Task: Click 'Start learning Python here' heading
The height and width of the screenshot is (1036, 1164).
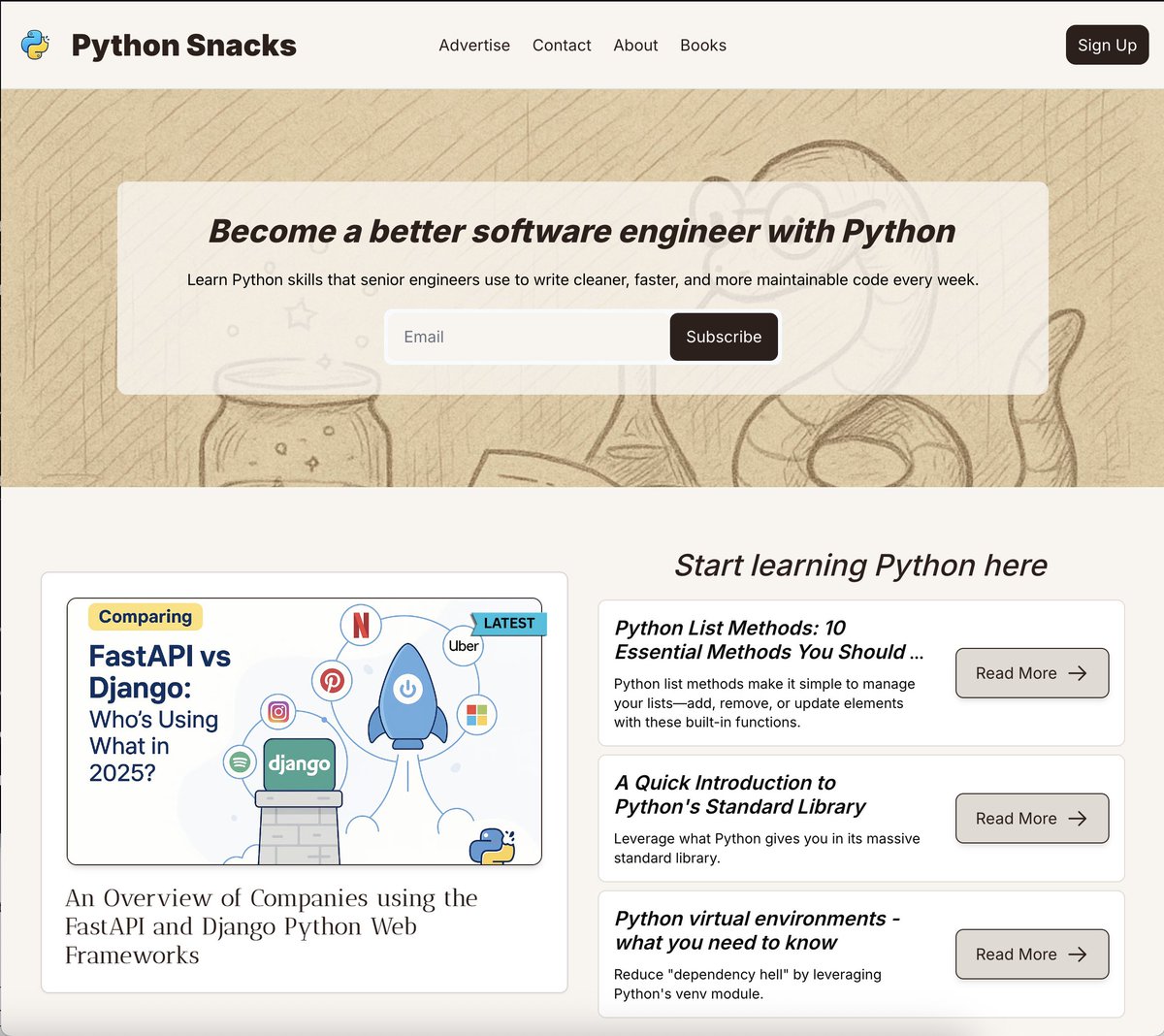Action: point(860,565)
